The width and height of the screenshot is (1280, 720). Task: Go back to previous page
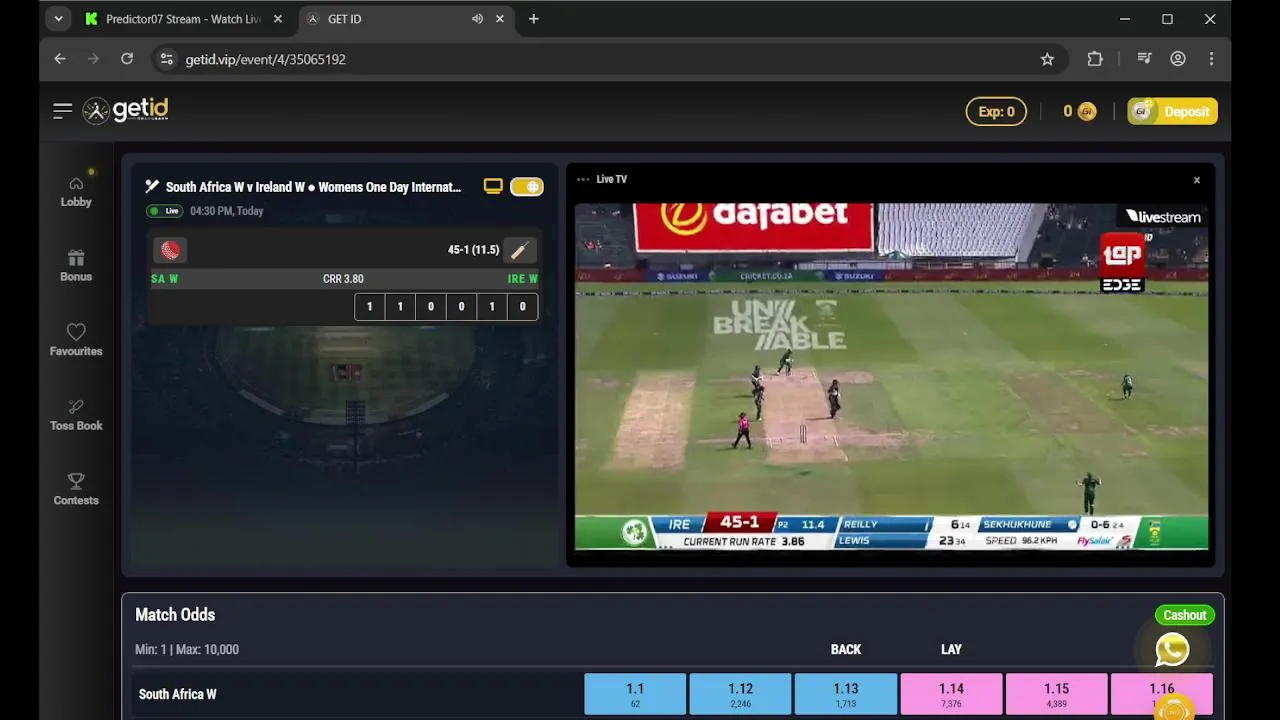click(60, 59)
